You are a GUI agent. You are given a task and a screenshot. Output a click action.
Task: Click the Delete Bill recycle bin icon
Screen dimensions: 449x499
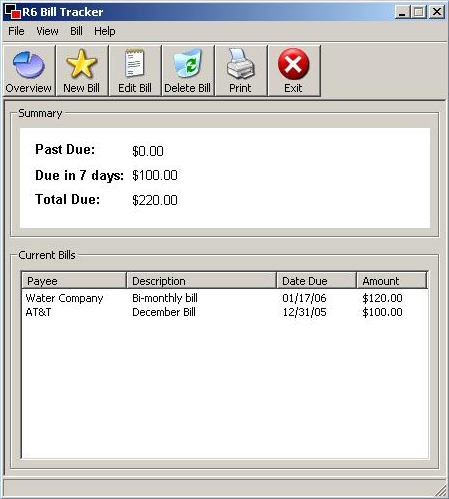point(188,63)
